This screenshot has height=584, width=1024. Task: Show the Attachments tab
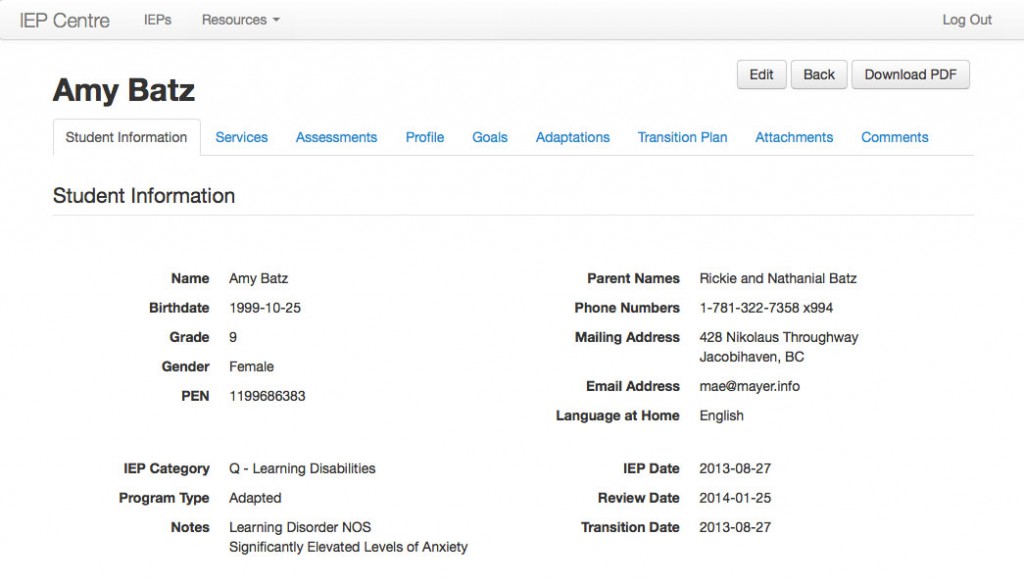tap(793, 138)
